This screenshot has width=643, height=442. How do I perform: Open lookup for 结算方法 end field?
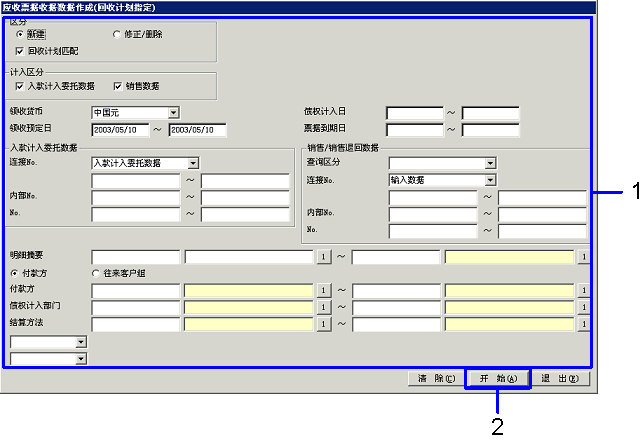(583, 324)
